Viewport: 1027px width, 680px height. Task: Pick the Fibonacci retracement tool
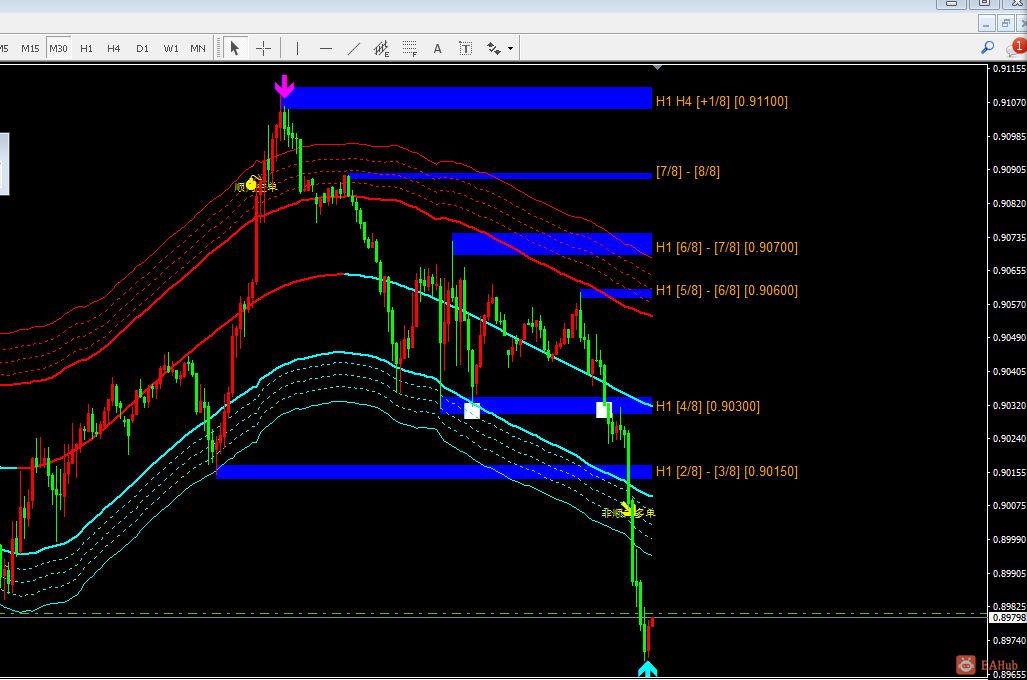(409, 48)
